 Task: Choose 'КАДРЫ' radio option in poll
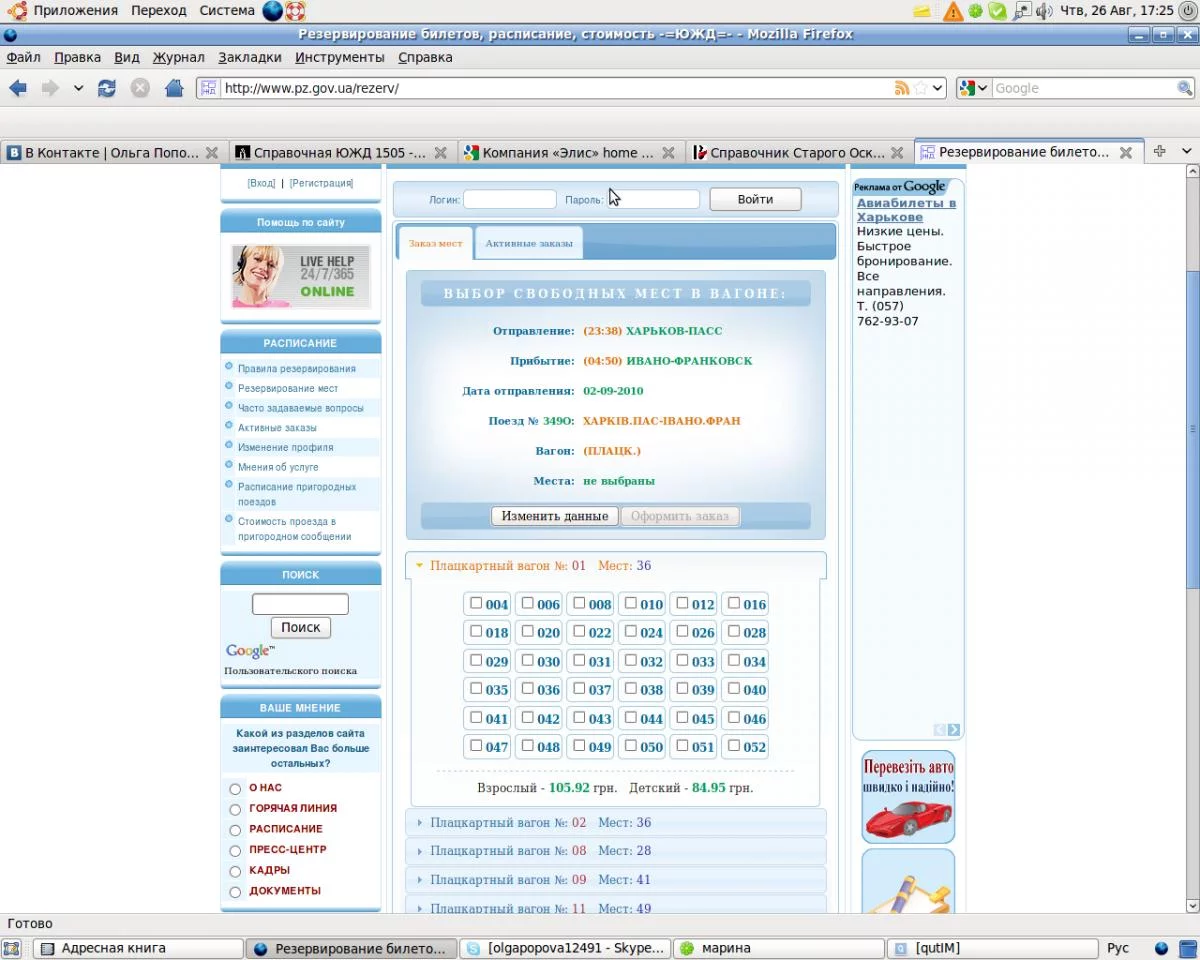pyautogui.click(x=236, y=871)
